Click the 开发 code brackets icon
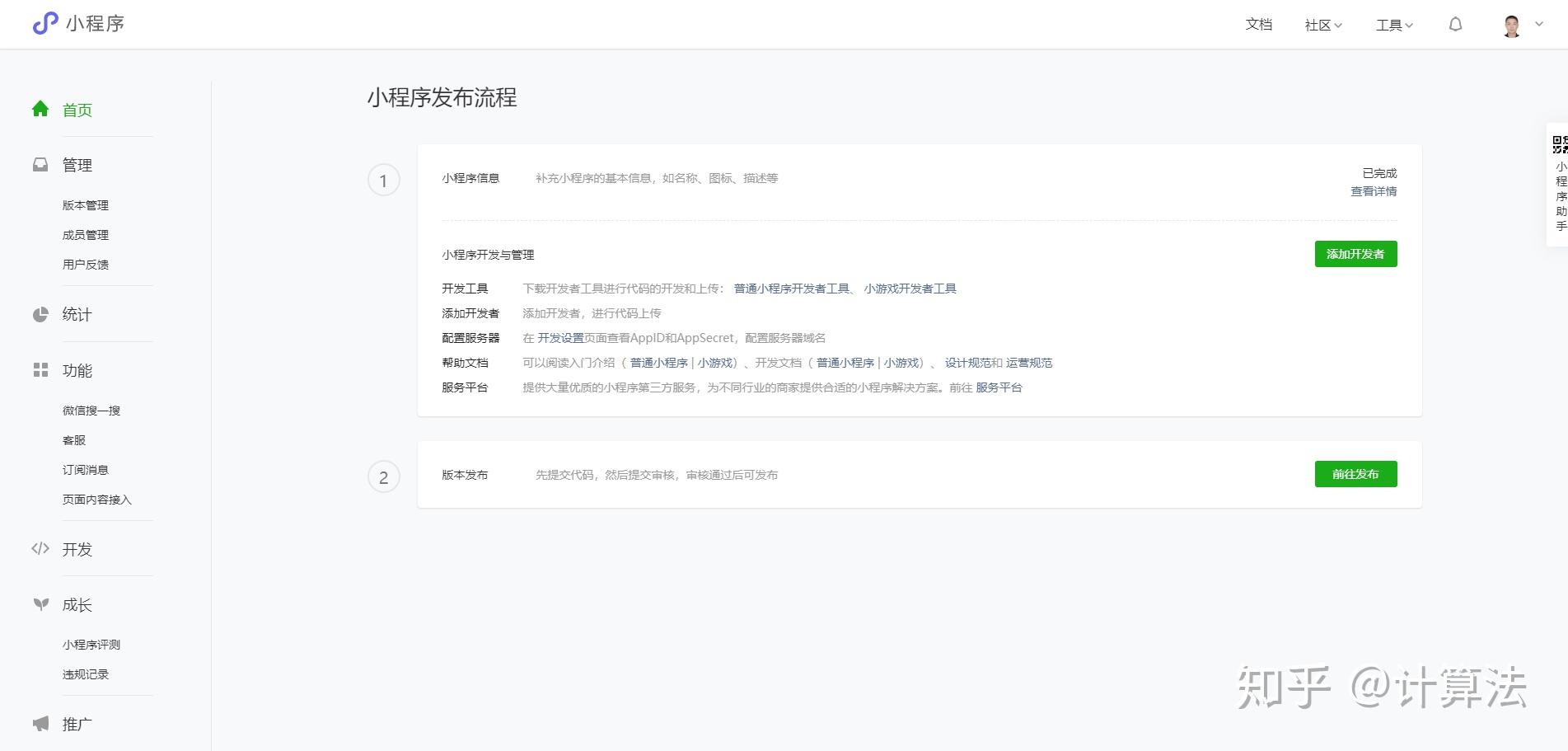Viewport: 1568px width, 751px height. 40,548
